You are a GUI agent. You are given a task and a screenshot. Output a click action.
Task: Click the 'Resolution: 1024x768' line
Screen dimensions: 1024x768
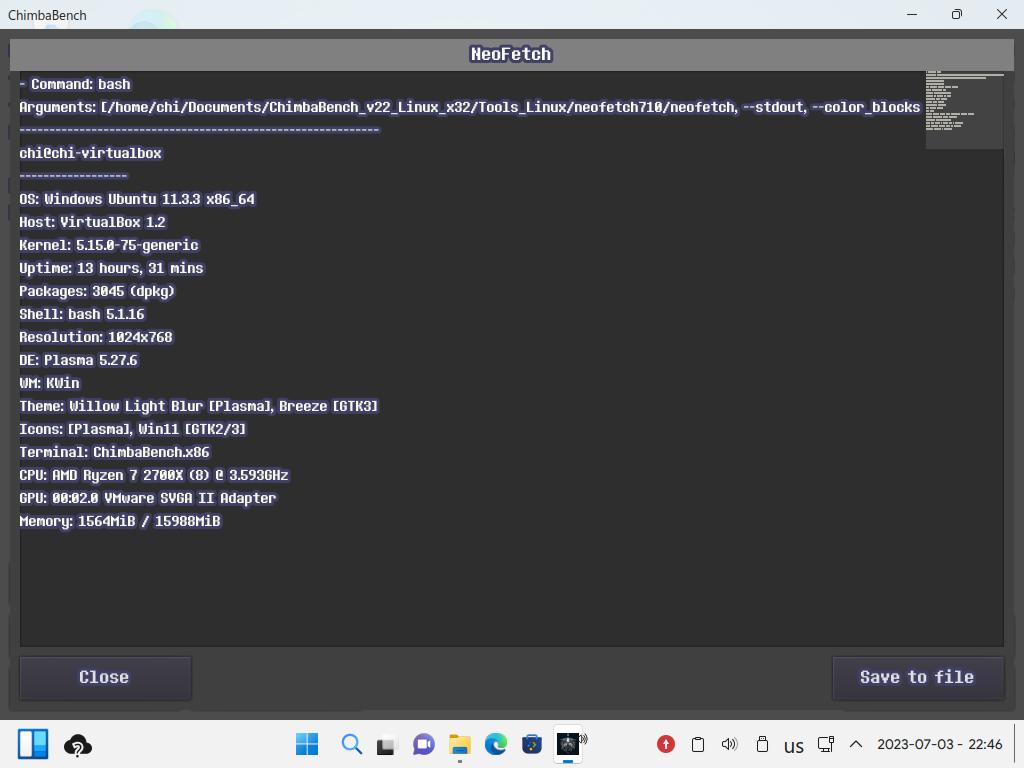(96, 337)
